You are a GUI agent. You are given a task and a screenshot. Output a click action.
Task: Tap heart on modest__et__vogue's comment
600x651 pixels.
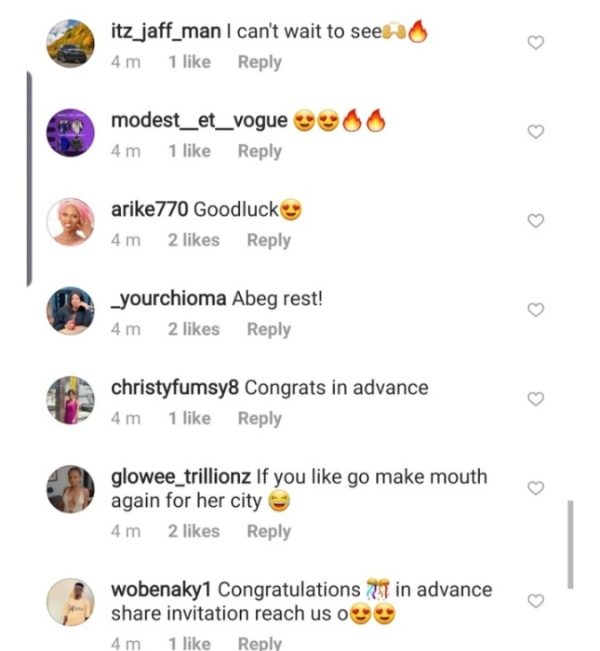pyautogui.click(x=535, y=132)
